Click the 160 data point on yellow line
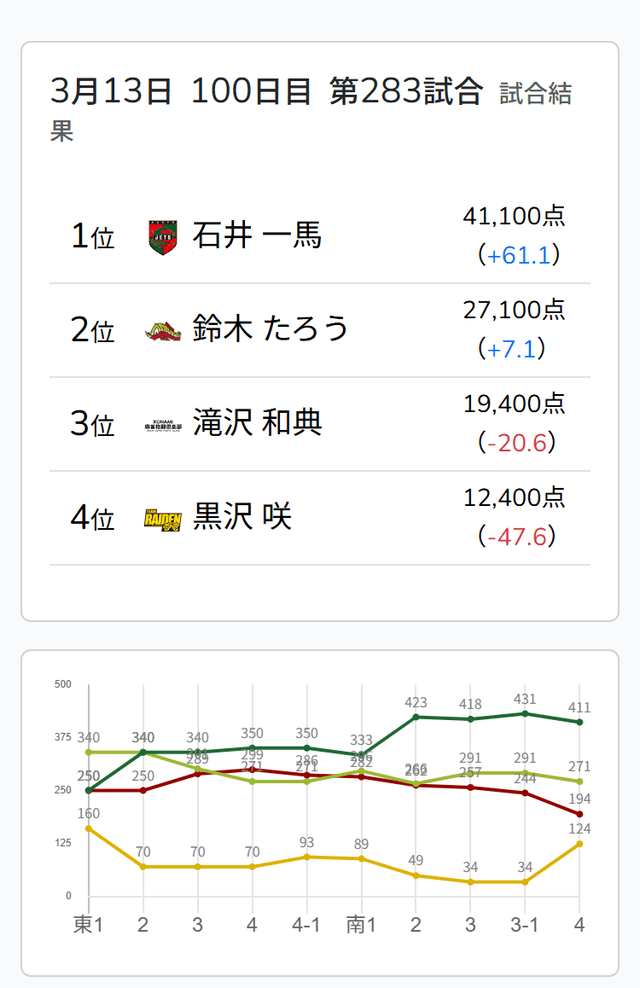This screenshot has height=988, width=640. point(89,828)
